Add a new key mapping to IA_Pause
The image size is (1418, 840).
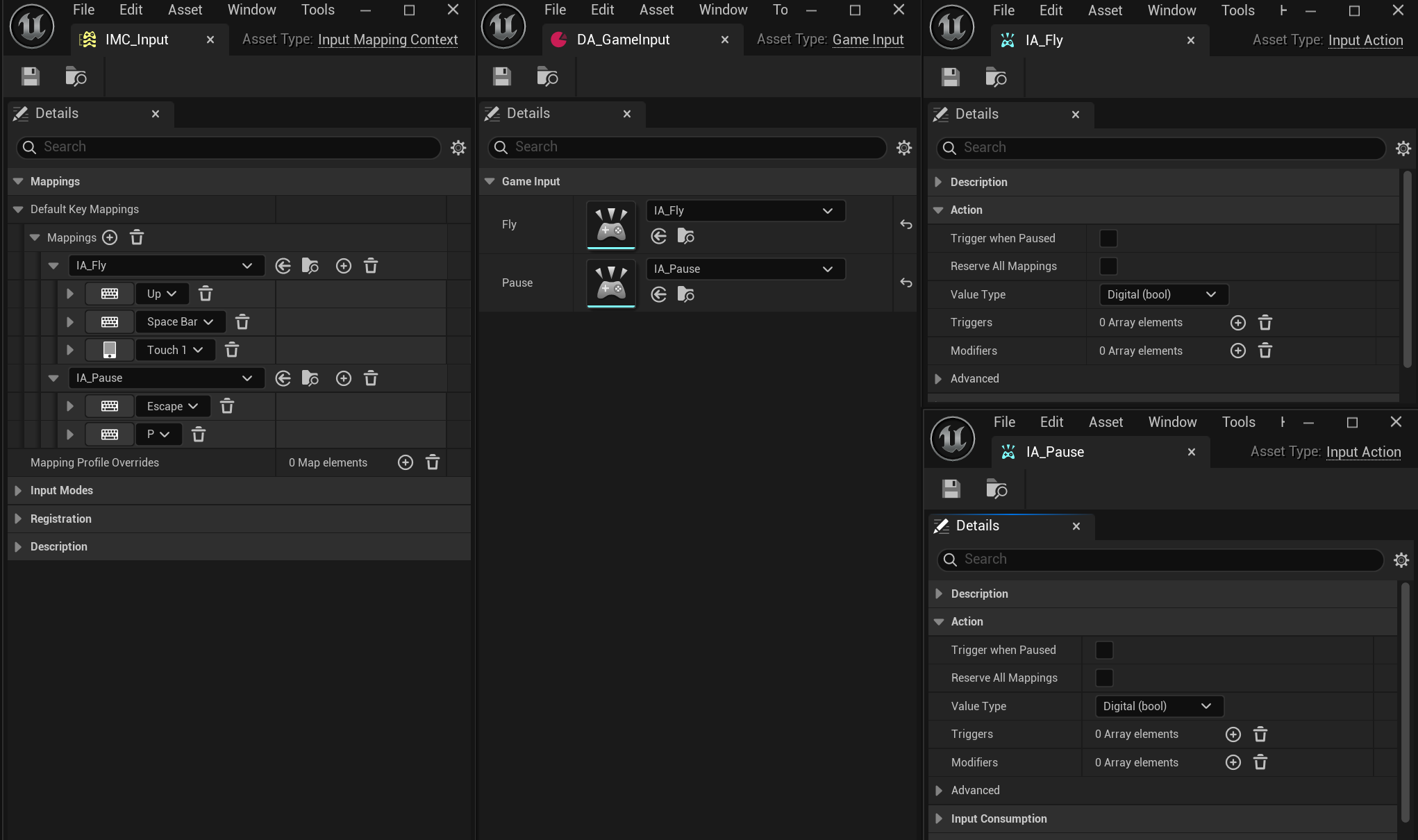pyautogui.click(x=344, y=378)
